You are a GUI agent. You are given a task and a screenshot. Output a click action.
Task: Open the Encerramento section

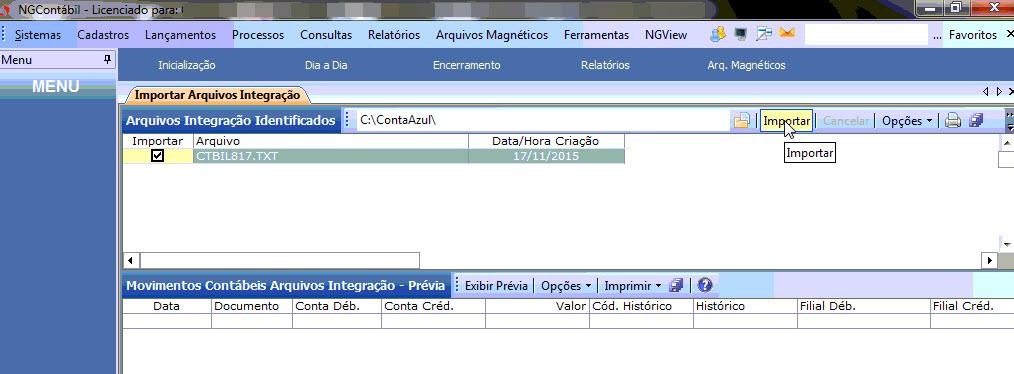click(466, 65)
